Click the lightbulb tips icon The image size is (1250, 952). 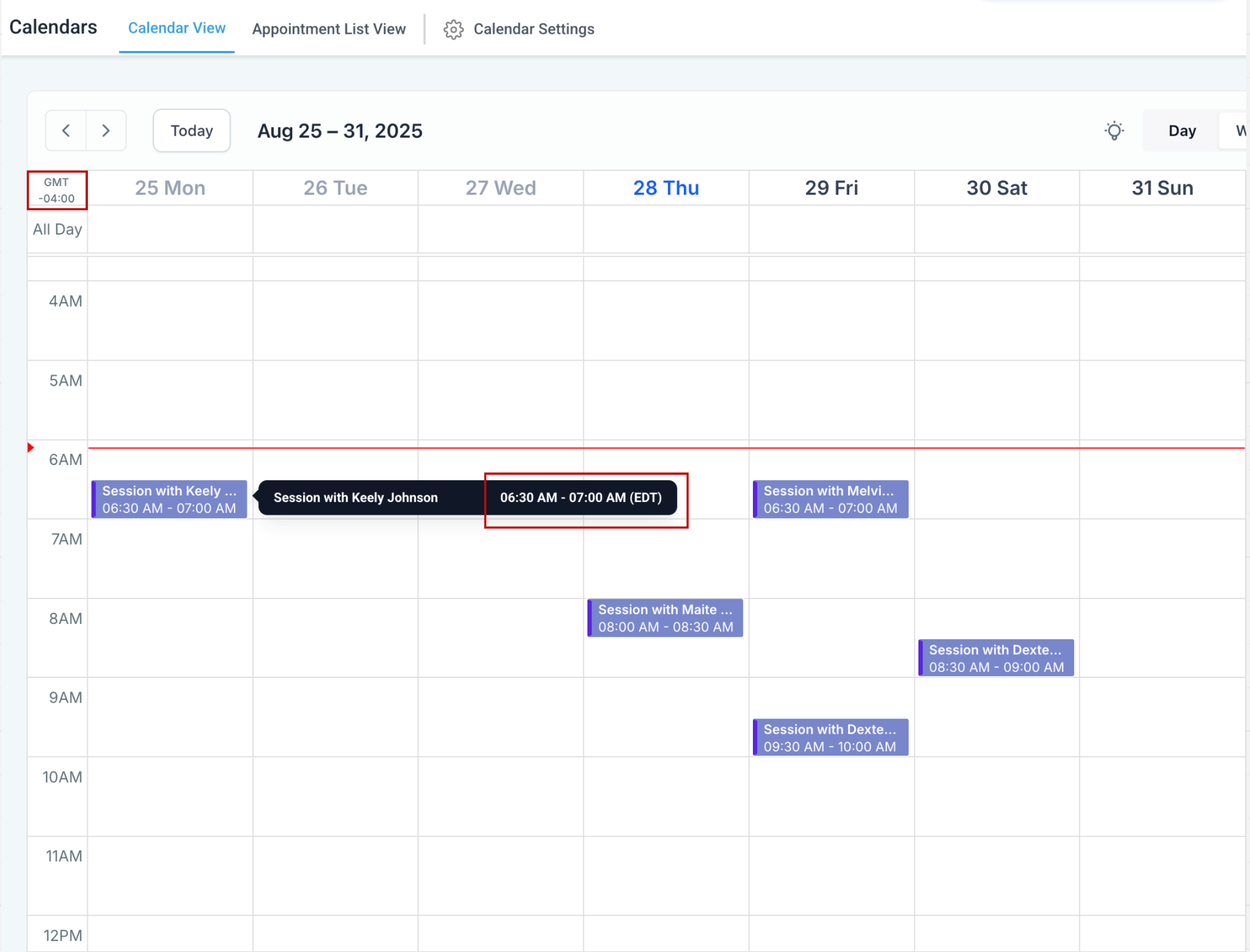point(1114,130)
